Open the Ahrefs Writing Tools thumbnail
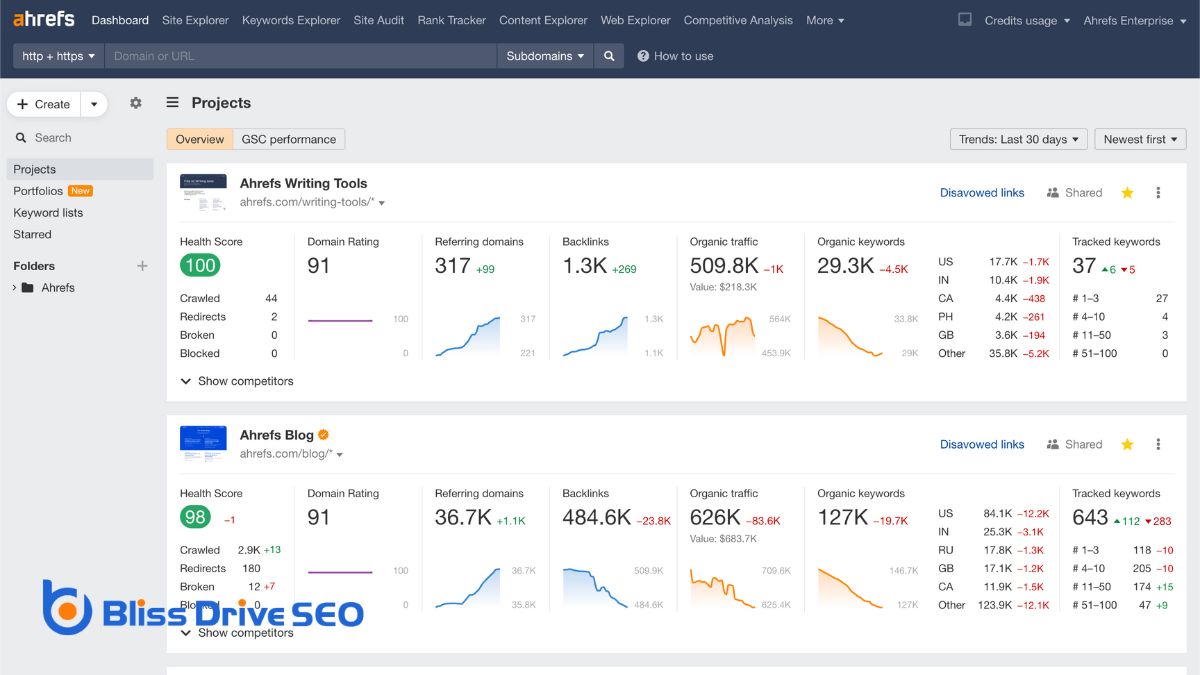This screenshot has width=1200, height=675. [x=203, y=193]
